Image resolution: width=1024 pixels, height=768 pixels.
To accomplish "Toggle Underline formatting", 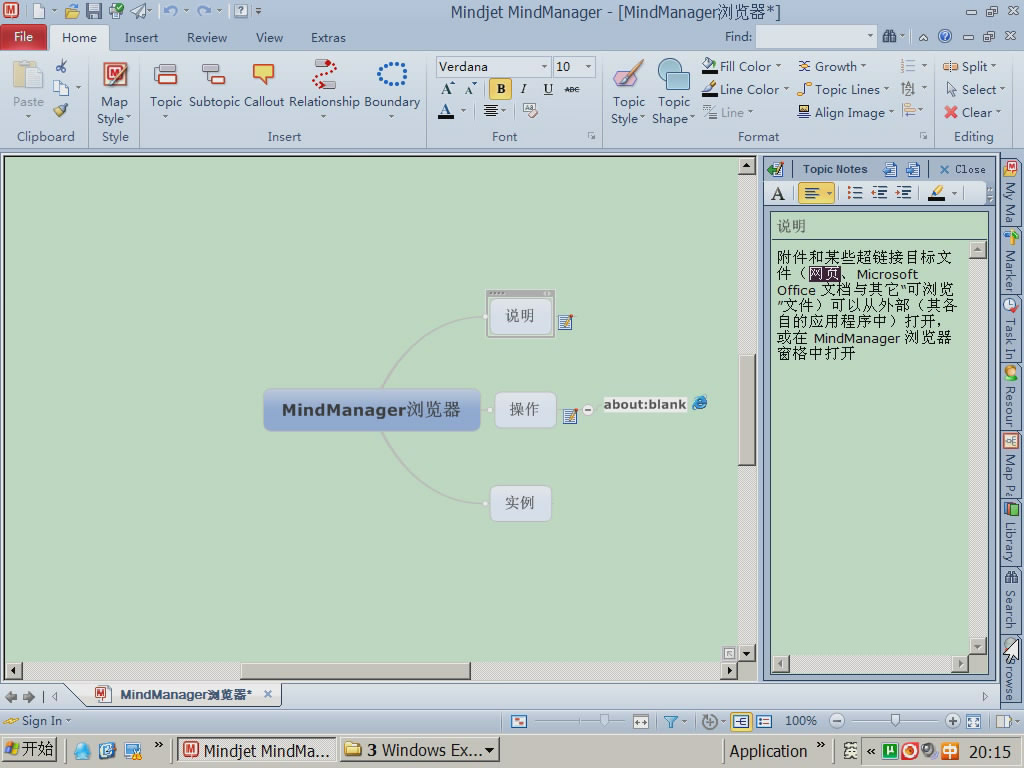I will click(548, 89).
